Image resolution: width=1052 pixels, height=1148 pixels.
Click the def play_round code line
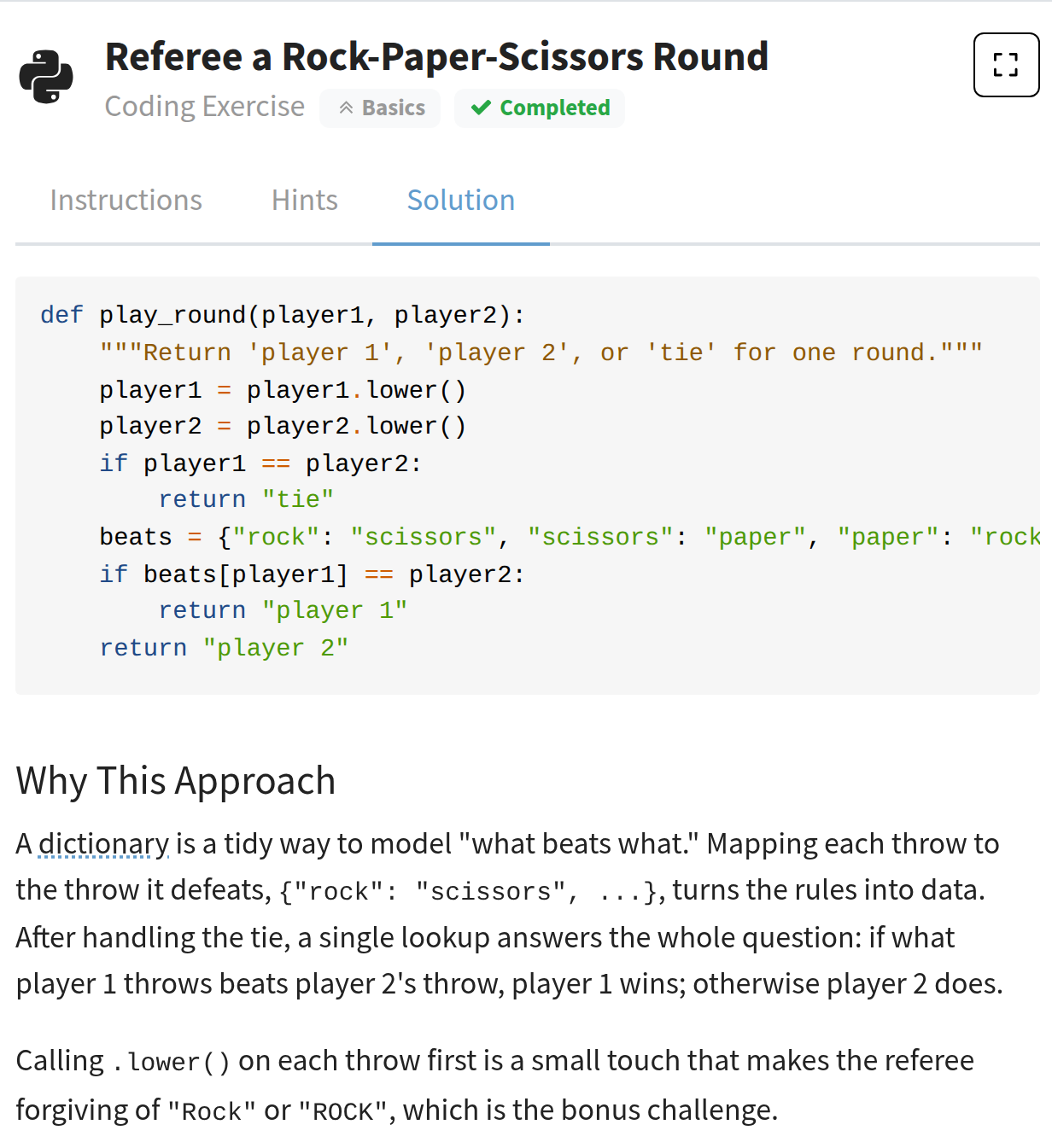283,315
